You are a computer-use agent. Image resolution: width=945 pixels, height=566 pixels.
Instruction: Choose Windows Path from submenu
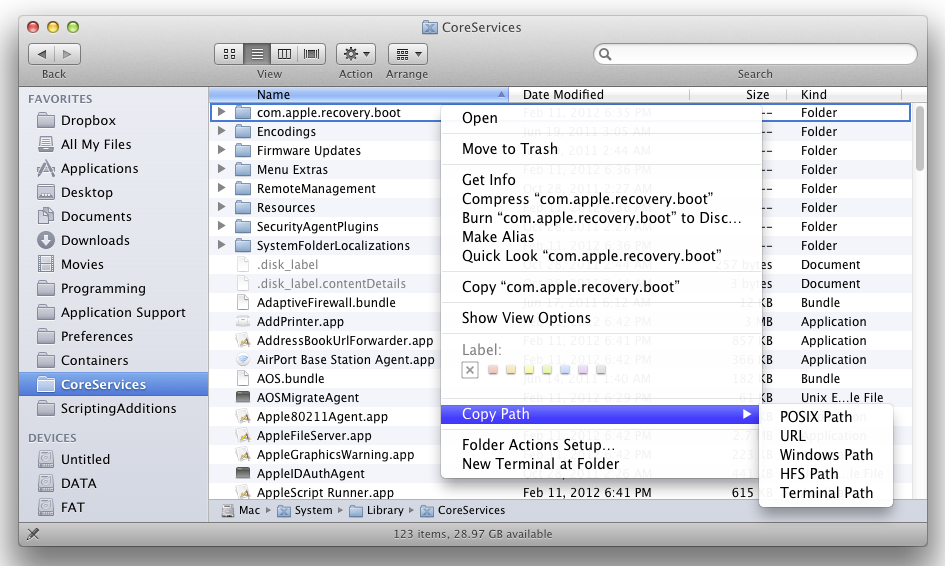pos(826,455)
